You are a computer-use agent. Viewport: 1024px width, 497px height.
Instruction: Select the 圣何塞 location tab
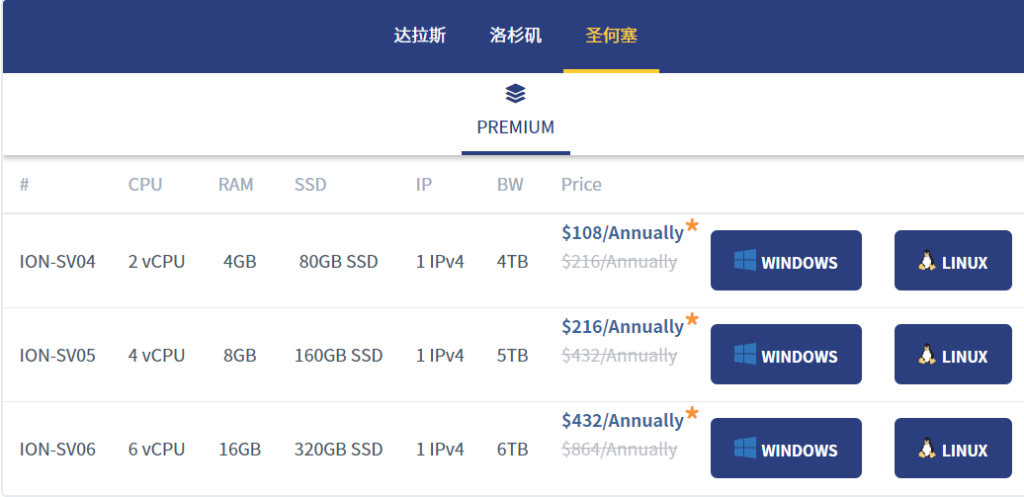(x=611, y=36)
